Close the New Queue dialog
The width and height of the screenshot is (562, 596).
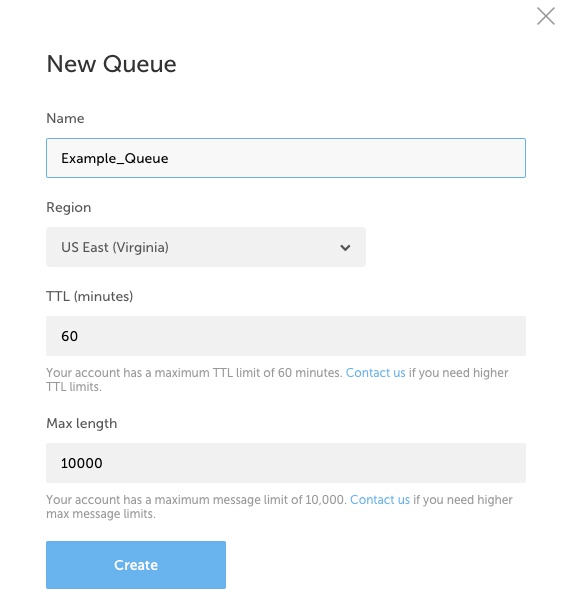pyautogui.click(x=546, y=16)
